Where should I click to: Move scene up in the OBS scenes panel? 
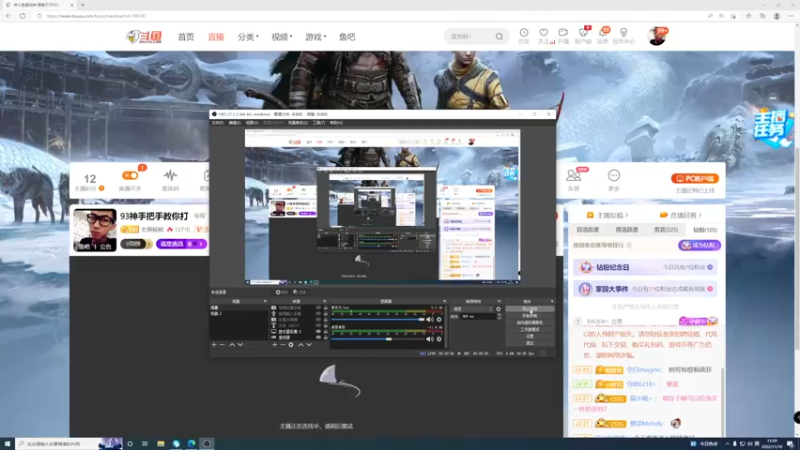point(232,345)
